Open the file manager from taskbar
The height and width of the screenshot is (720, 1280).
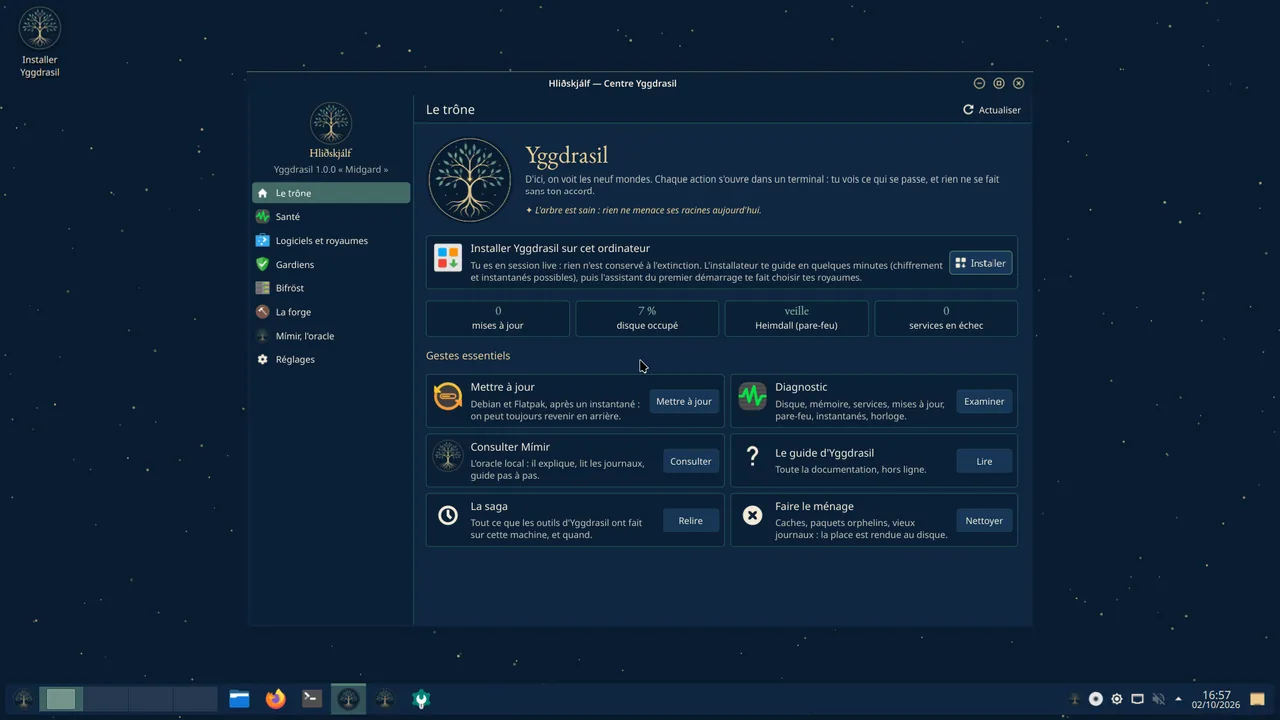(239, 699)
